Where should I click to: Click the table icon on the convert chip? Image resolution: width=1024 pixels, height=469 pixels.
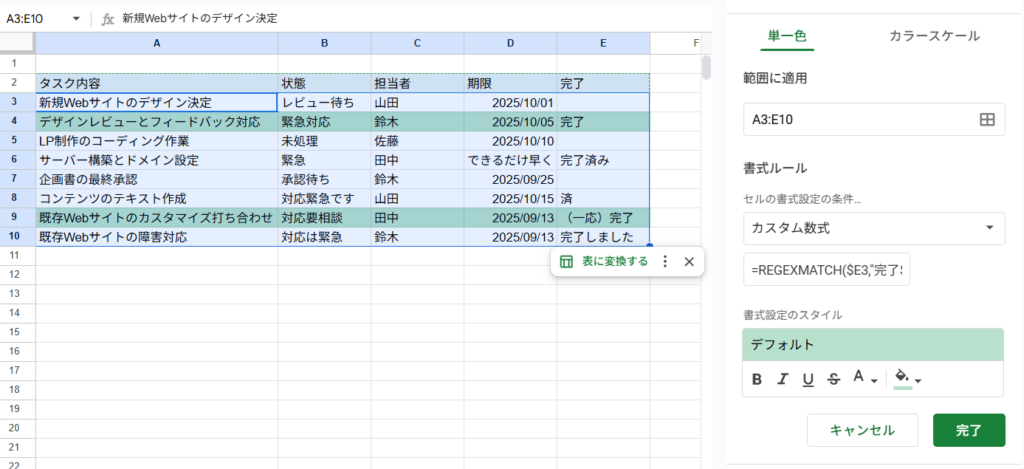coord(566,262)
